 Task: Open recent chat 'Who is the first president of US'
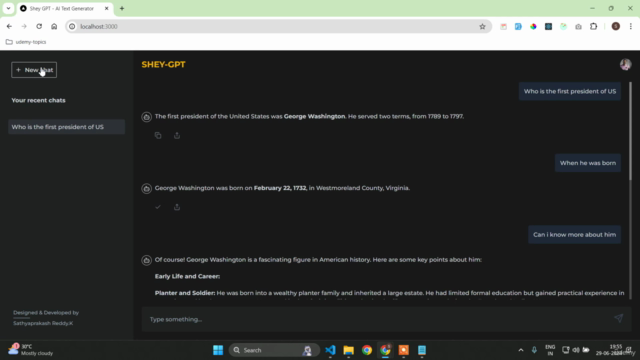67,127
